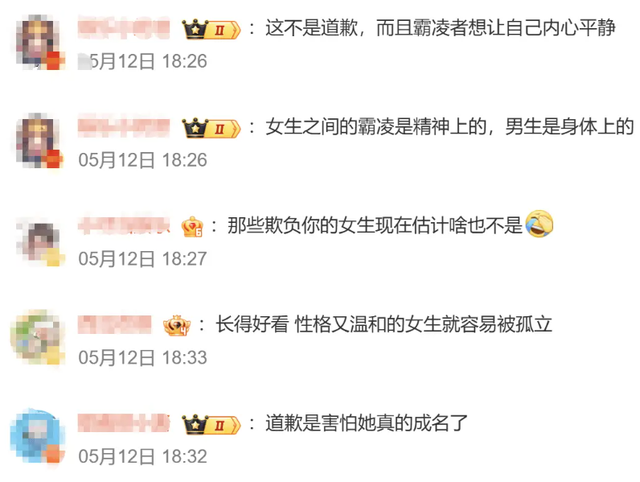Screen dimensions: 640x482
Task: Click the laughing-crying emoji in third comment
Action: click(539, 224)
